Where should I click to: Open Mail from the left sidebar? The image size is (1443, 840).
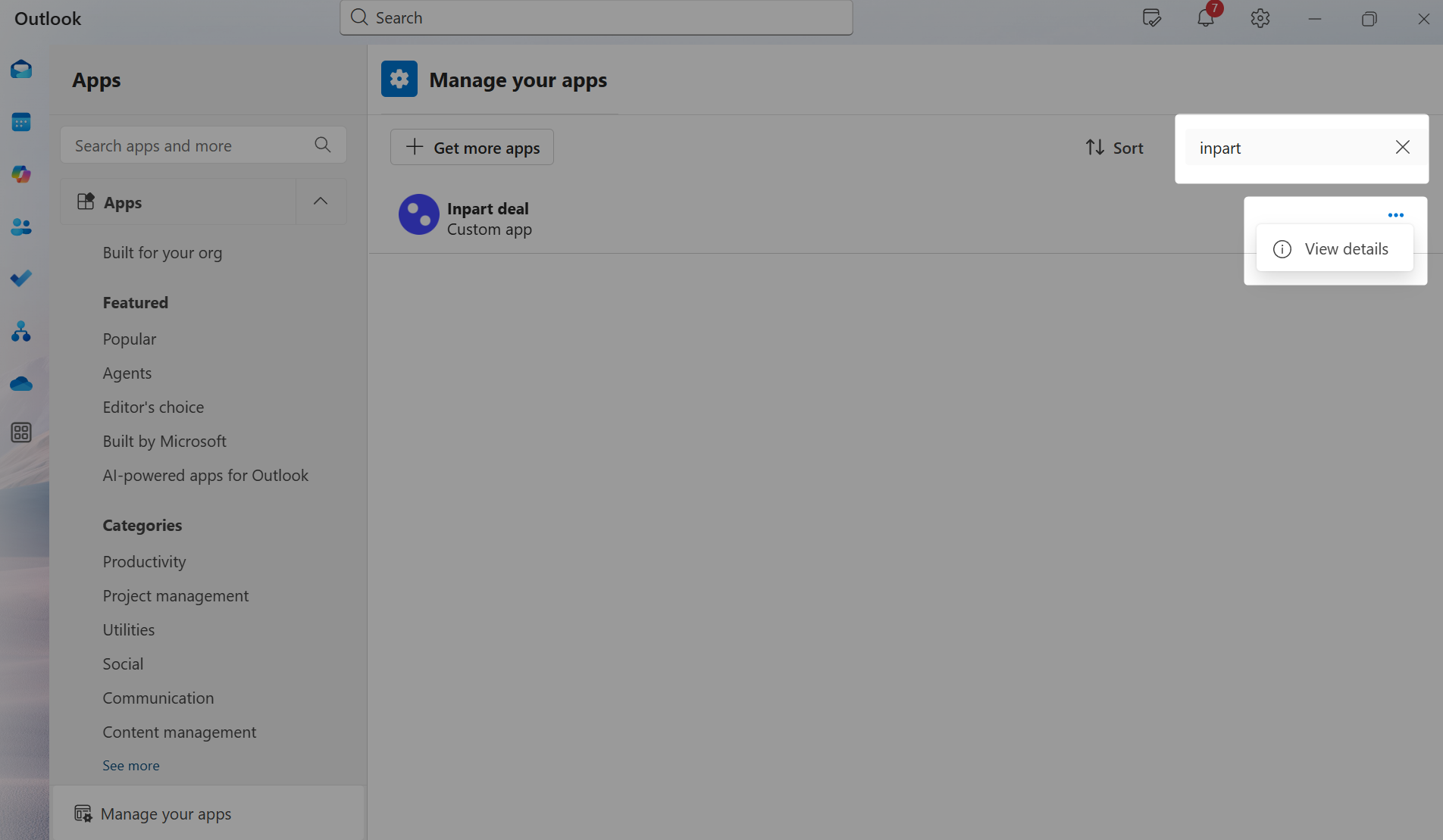pos(21,70)
